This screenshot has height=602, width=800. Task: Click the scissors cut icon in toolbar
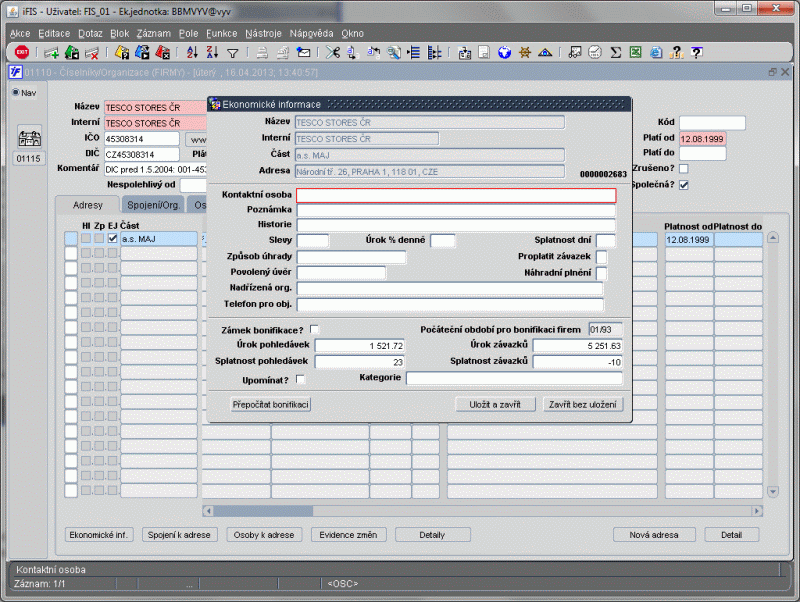[x=332, y=52]
